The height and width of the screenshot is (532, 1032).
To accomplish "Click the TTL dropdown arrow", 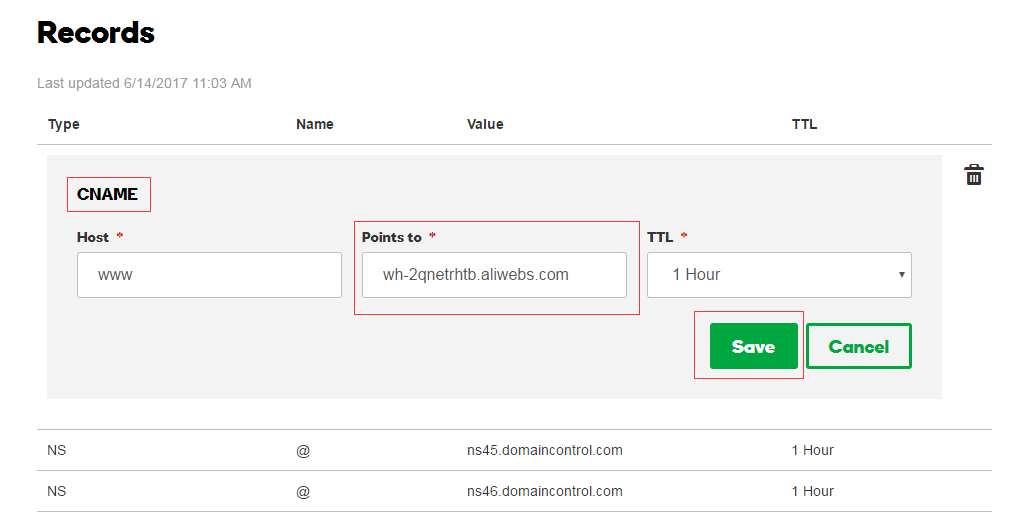I will (x=902, y=275).
